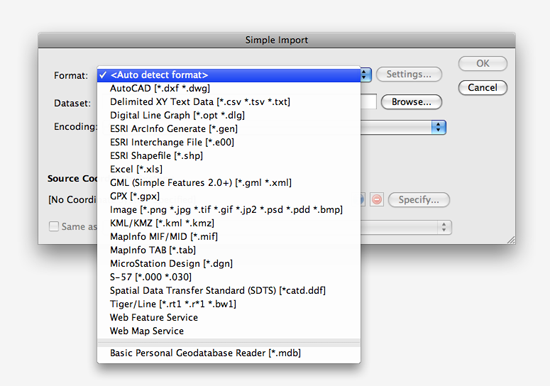This screenshot has width=550, height=386.
Task: Choose Excel [*.xls] format
Action: (229, 169)
